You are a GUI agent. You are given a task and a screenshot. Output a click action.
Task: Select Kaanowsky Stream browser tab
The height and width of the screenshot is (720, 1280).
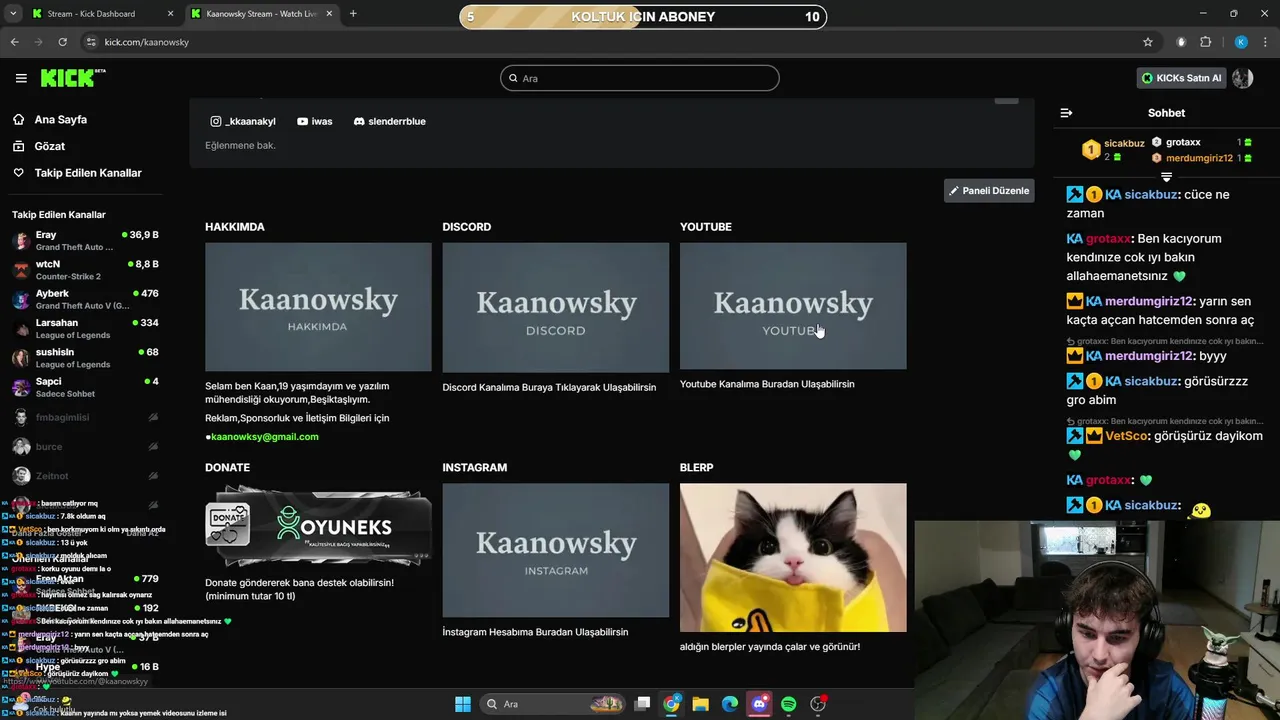[261, 14]
